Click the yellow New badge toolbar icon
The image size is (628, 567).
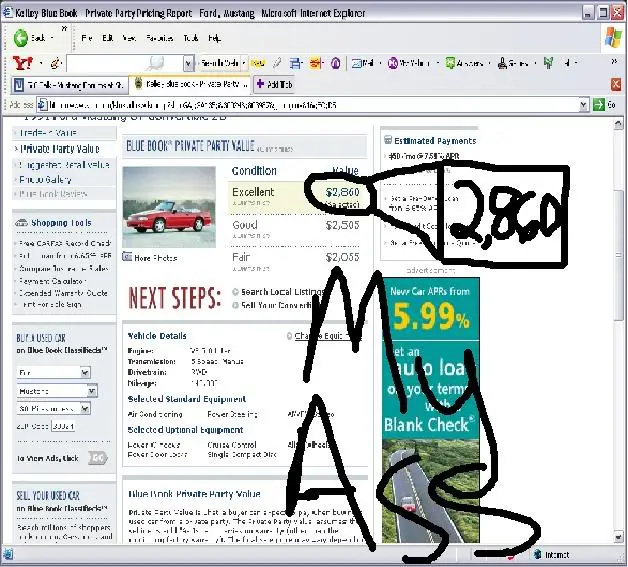click(258, 63)
